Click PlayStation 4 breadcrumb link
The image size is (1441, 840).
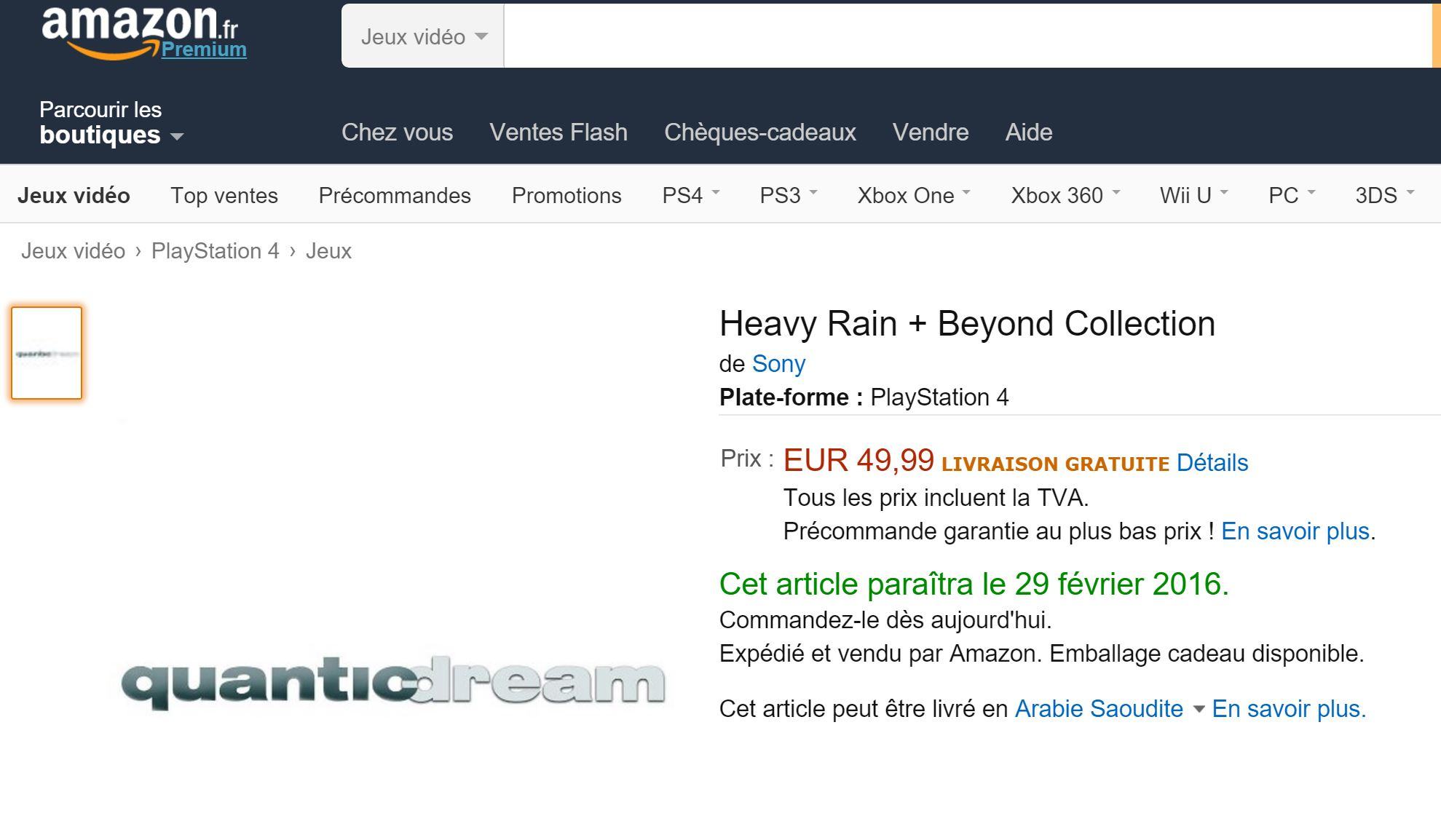pos(216,251)
